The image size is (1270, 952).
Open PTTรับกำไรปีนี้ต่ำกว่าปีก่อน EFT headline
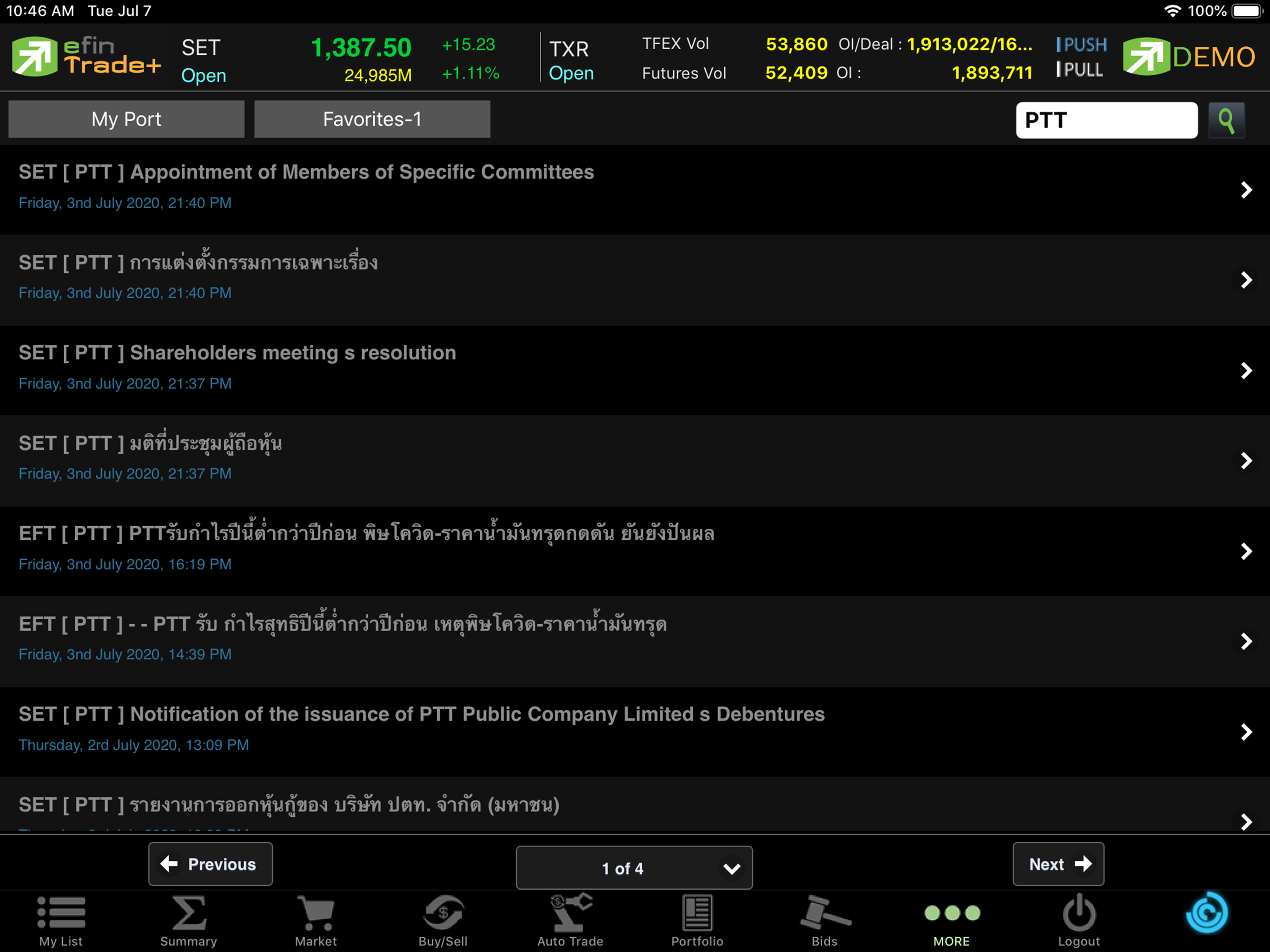366,533
